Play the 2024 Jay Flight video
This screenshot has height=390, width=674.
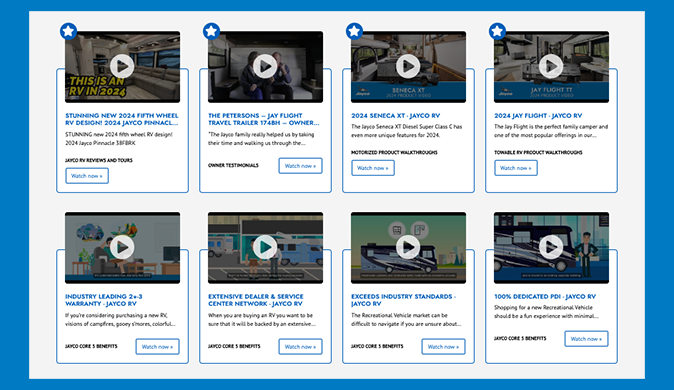(551, 66)
